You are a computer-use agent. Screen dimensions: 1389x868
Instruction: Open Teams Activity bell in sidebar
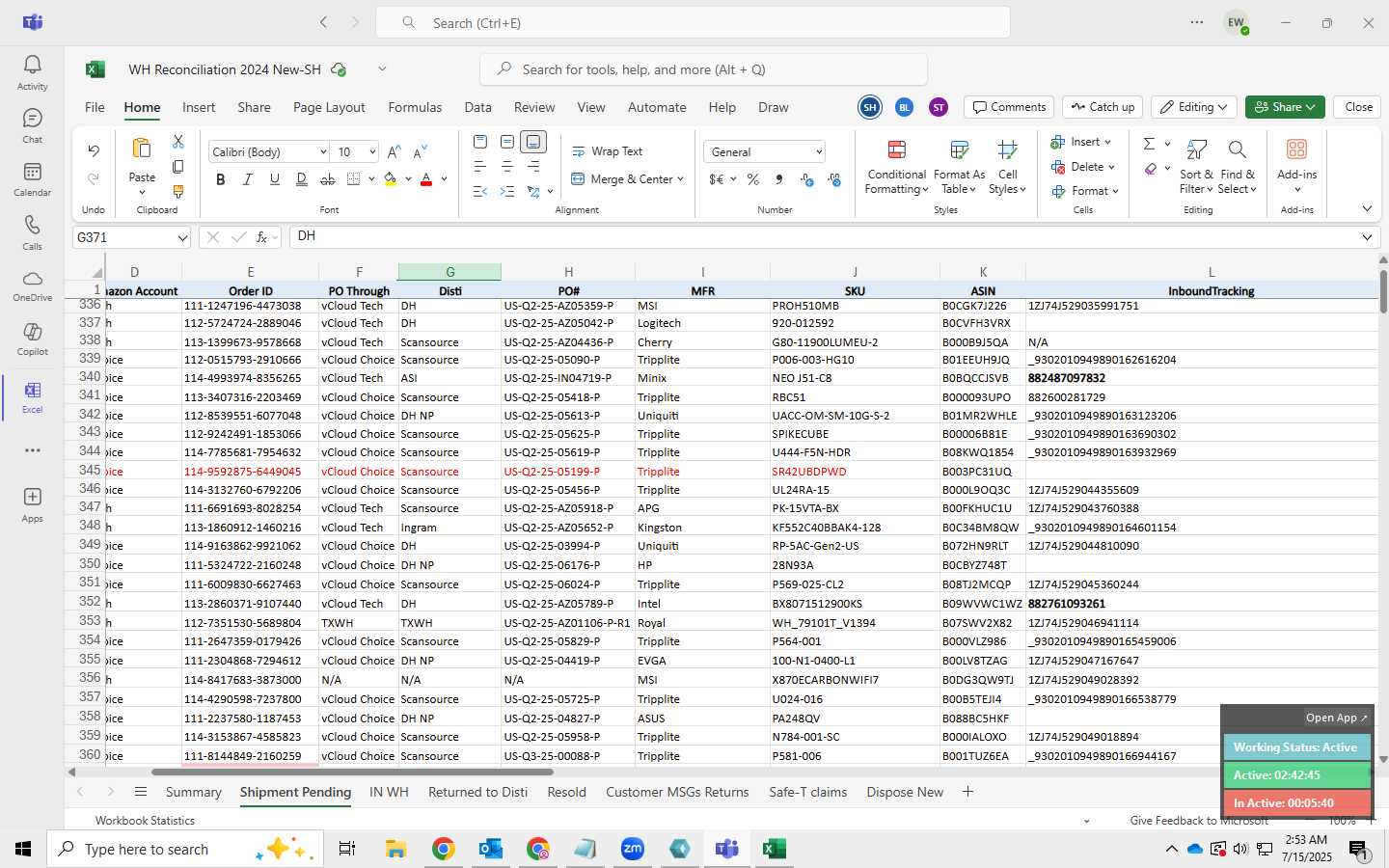[32, 71]
